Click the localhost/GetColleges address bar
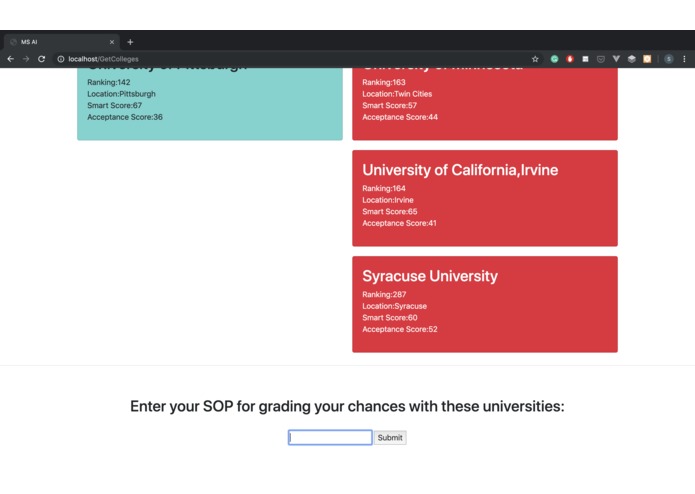Viewport: 695px width, 494px height. coord(297,59)
